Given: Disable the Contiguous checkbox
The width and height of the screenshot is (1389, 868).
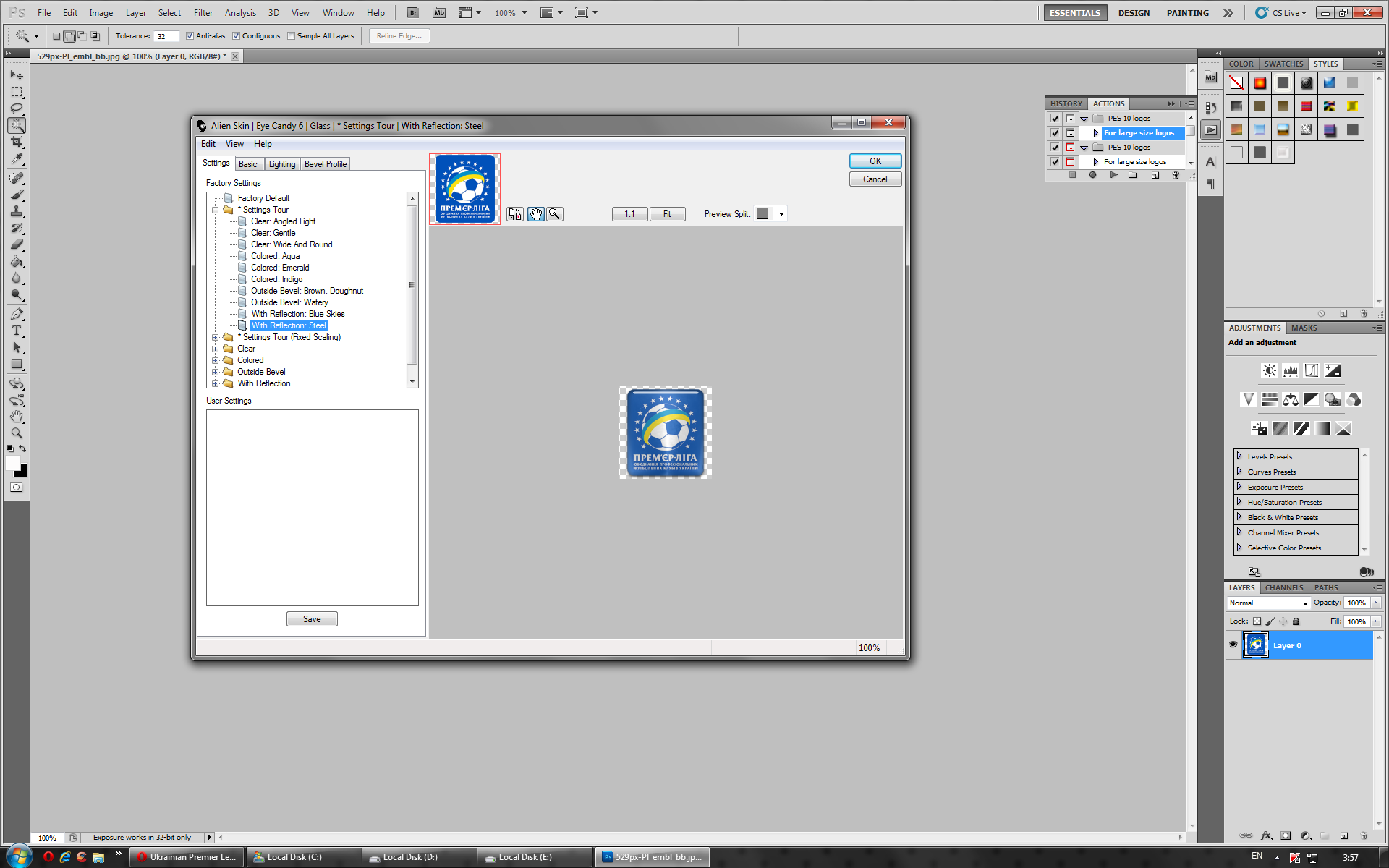Looking at the screenshot, I should pos(236,36).
